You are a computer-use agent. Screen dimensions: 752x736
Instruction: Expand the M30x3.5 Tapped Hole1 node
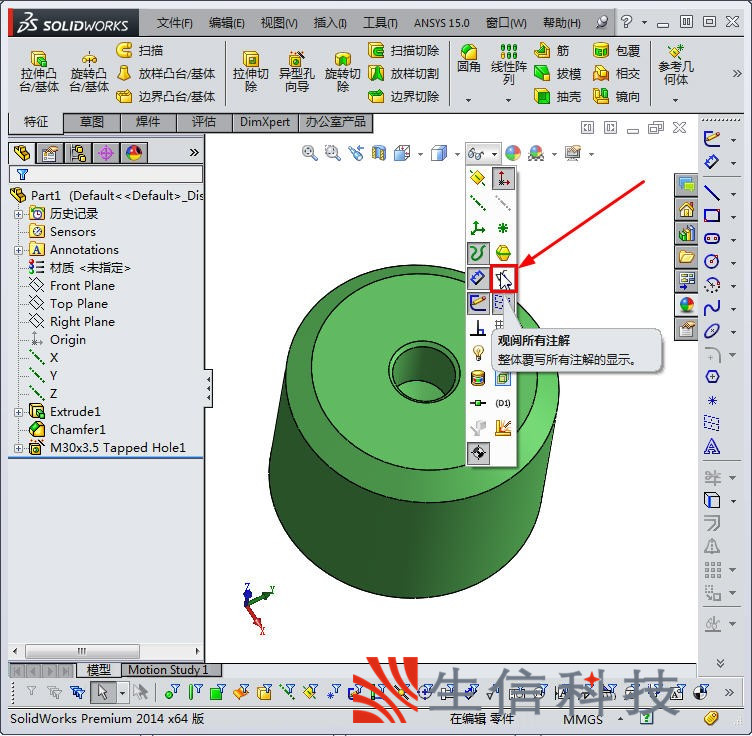(x=18, y=448)
